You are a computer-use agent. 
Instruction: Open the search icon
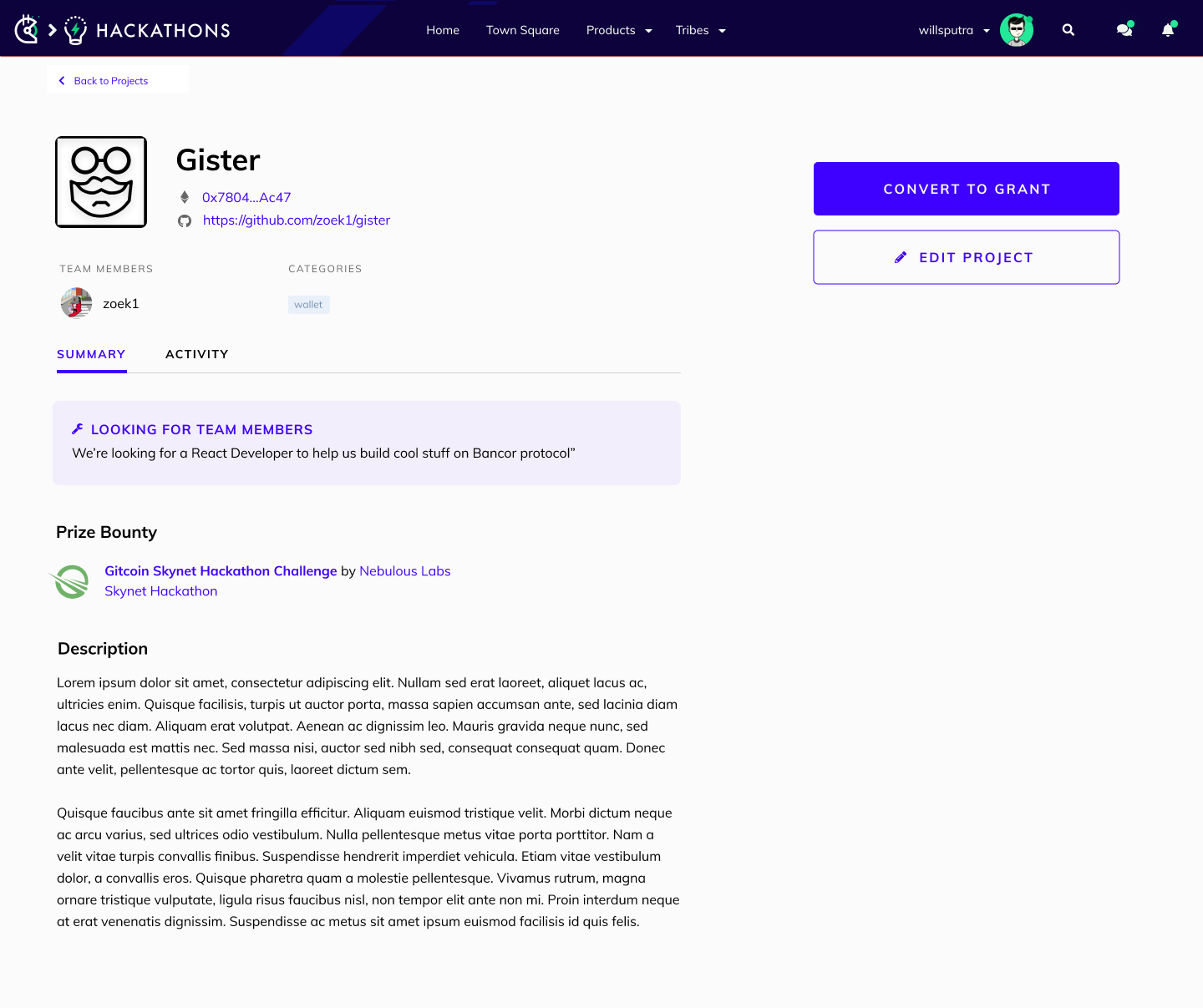(1068, 29)
